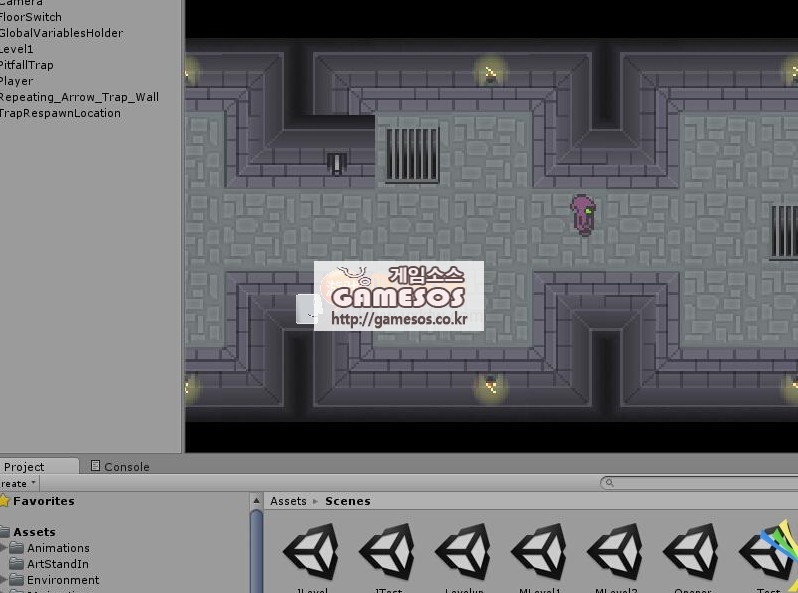Open the JTest scene asset icon

pos(388,551)
